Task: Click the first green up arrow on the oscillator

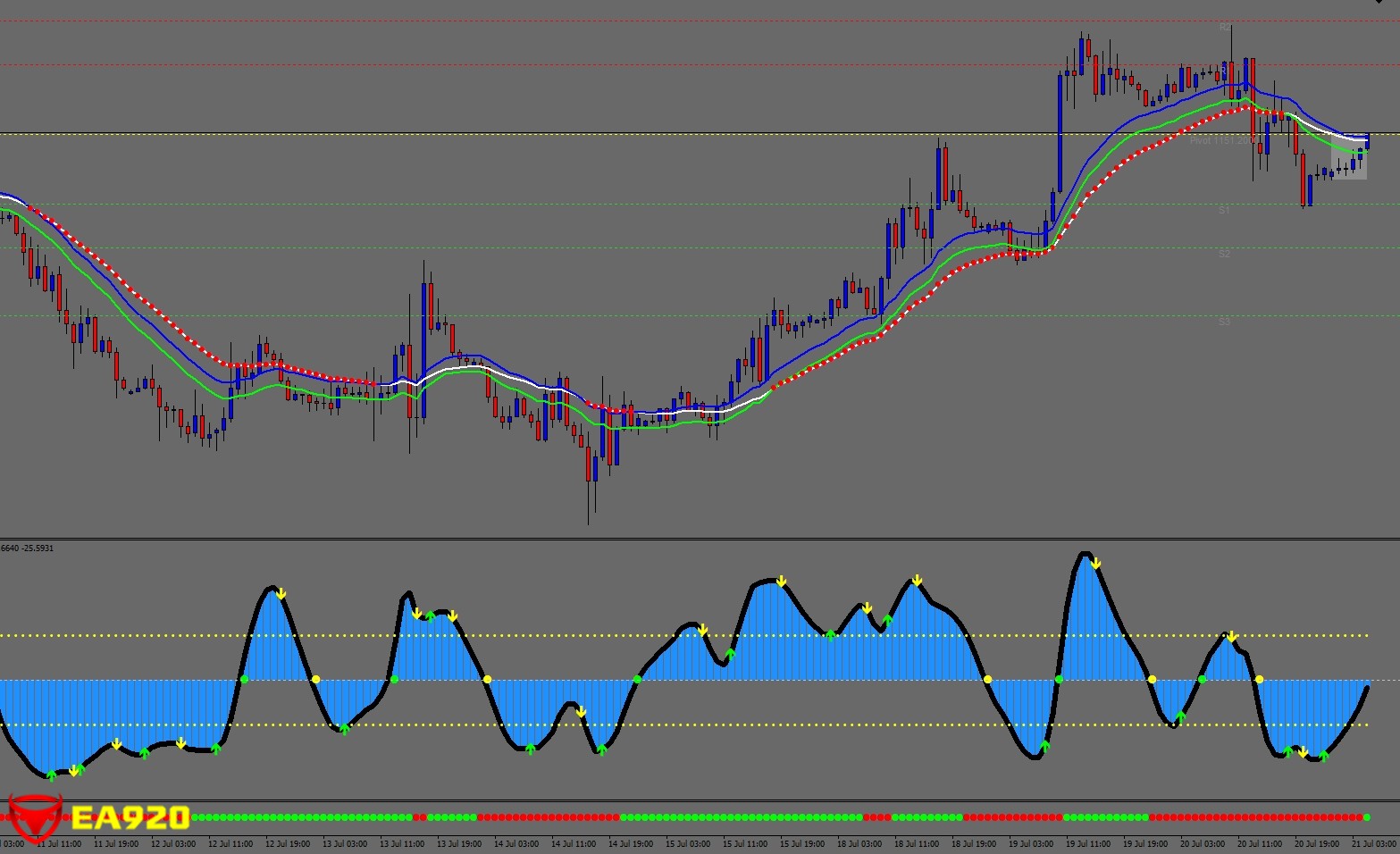Action: 51,775
